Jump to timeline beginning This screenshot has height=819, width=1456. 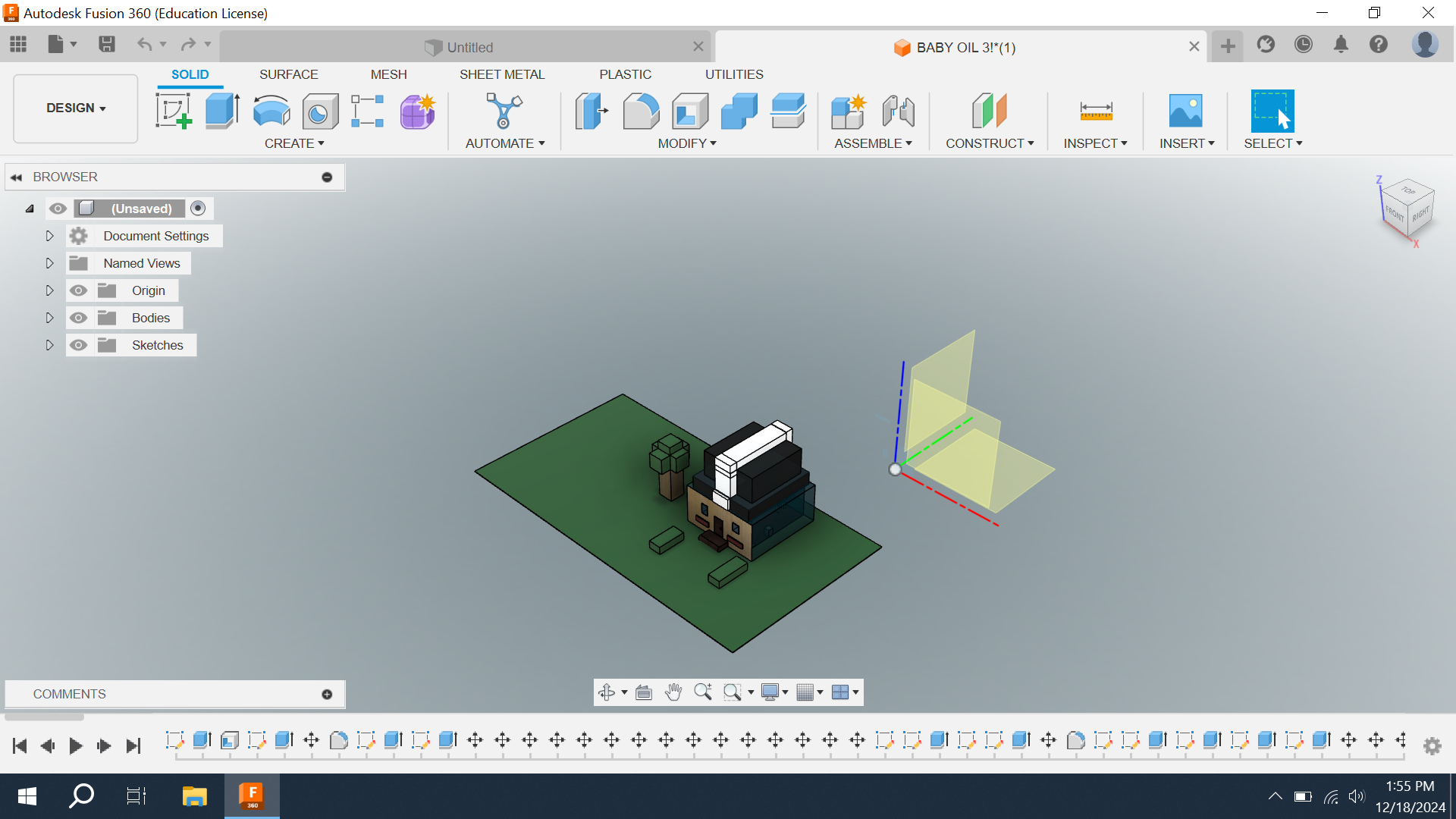[x=20, y=746]
